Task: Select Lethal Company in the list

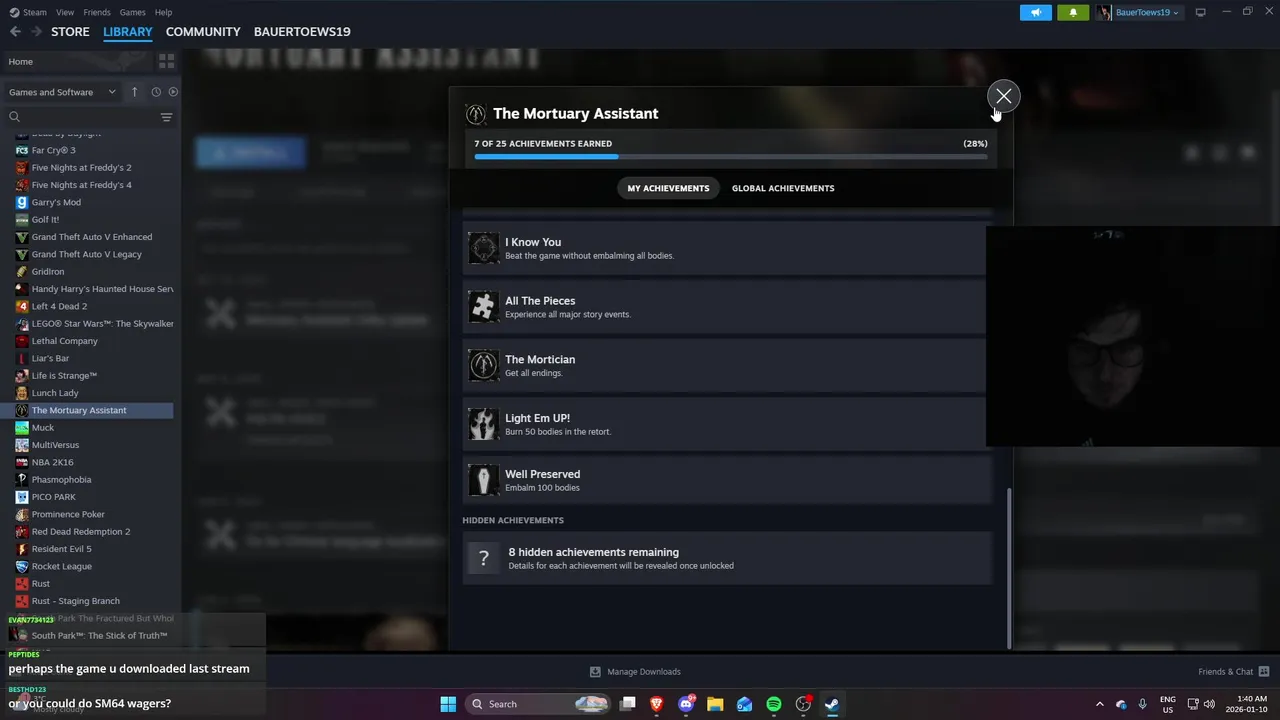Action: [x=57, y=341]
